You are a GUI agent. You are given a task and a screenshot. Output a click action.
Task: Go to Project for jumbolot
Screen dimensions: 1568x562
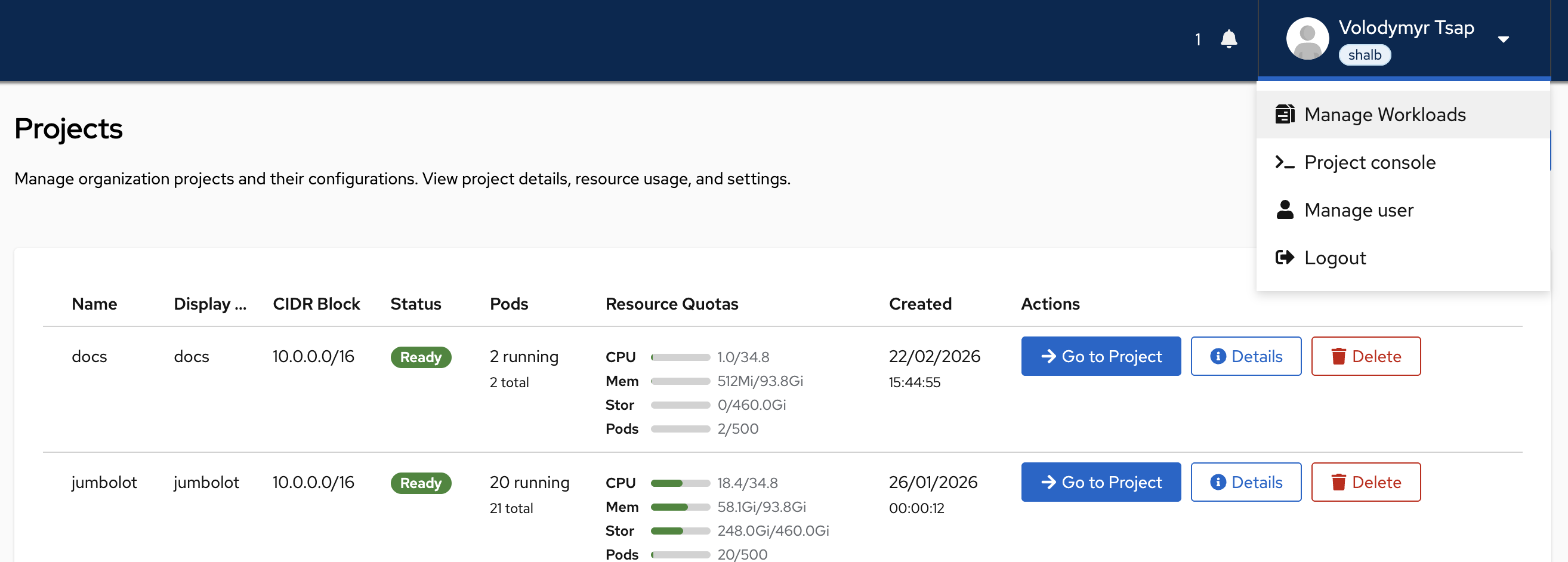pyautogui.click(x=1100, y=483)
